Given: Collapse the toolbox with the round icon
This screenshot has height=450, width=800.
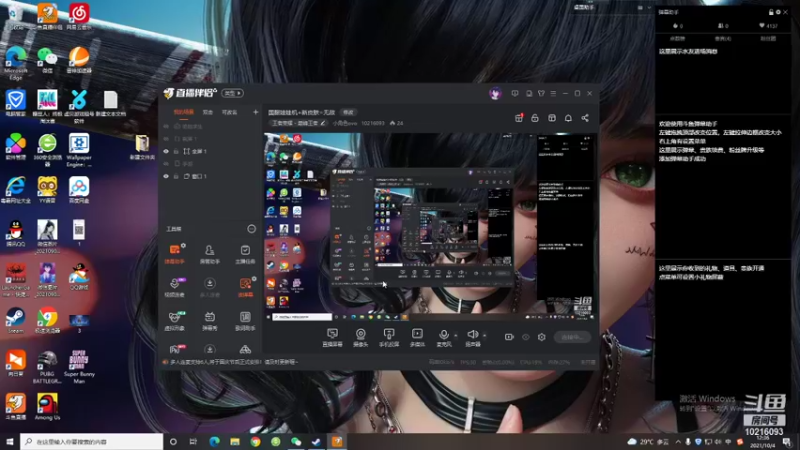Looking at the screenshot, I should (x=252, y=229).
